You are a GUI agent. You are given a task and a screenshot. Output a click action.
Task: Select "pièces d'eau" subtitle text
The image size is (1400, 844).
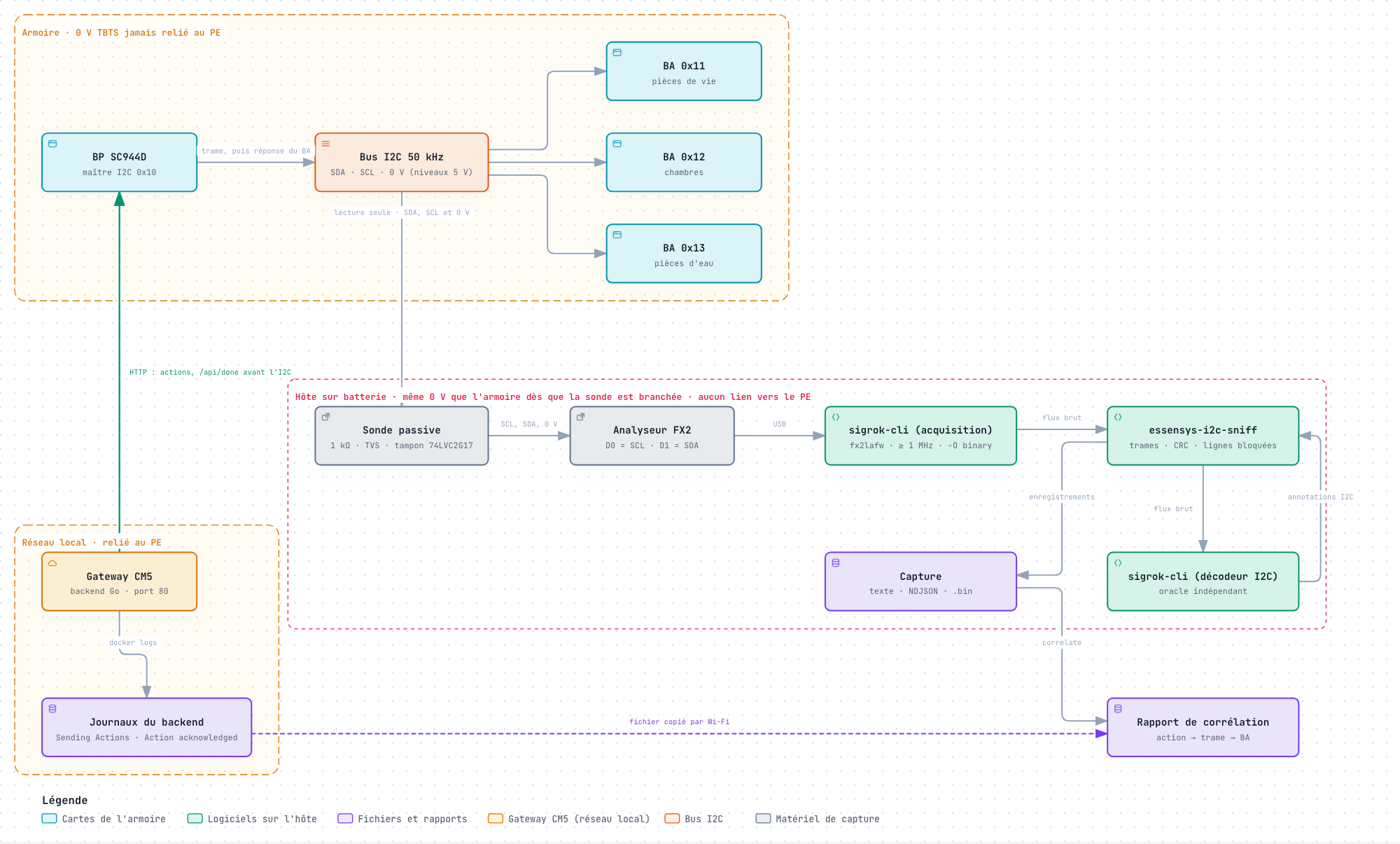click(684, 263)
